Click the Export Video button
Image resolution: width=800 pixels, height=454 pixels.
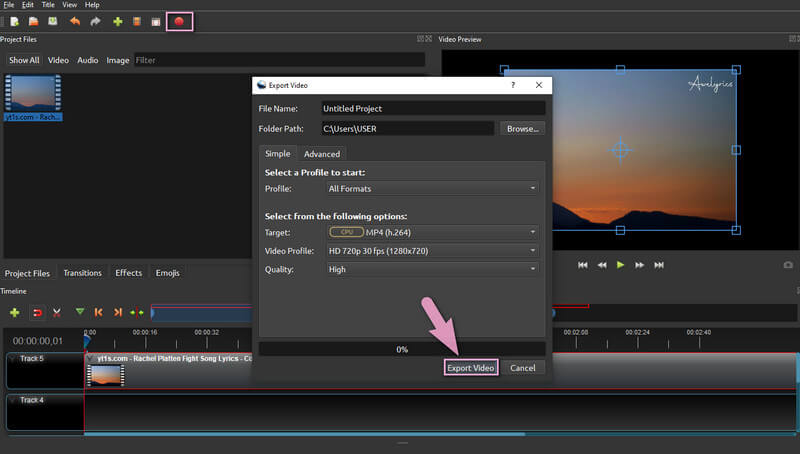click(470, 368)
